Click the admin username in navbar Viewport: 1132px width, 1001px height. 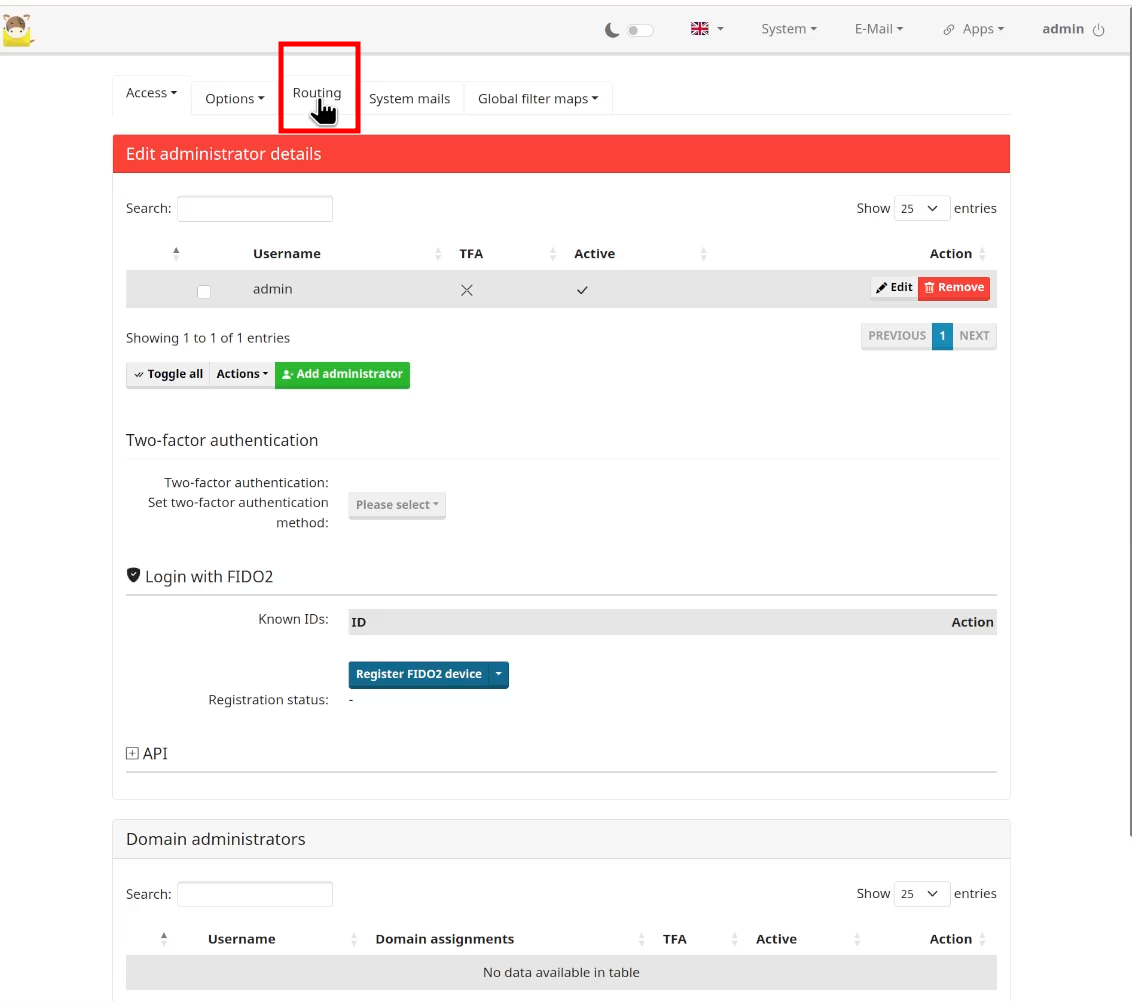point(1063,29)
